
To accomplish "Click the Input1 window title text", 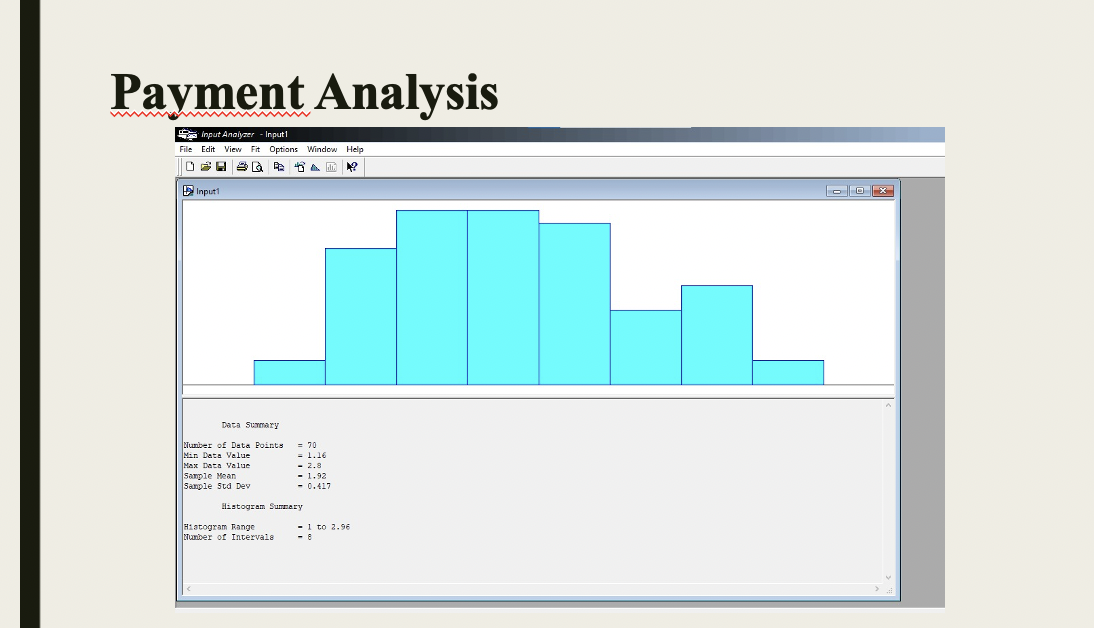I will [208, 191].
